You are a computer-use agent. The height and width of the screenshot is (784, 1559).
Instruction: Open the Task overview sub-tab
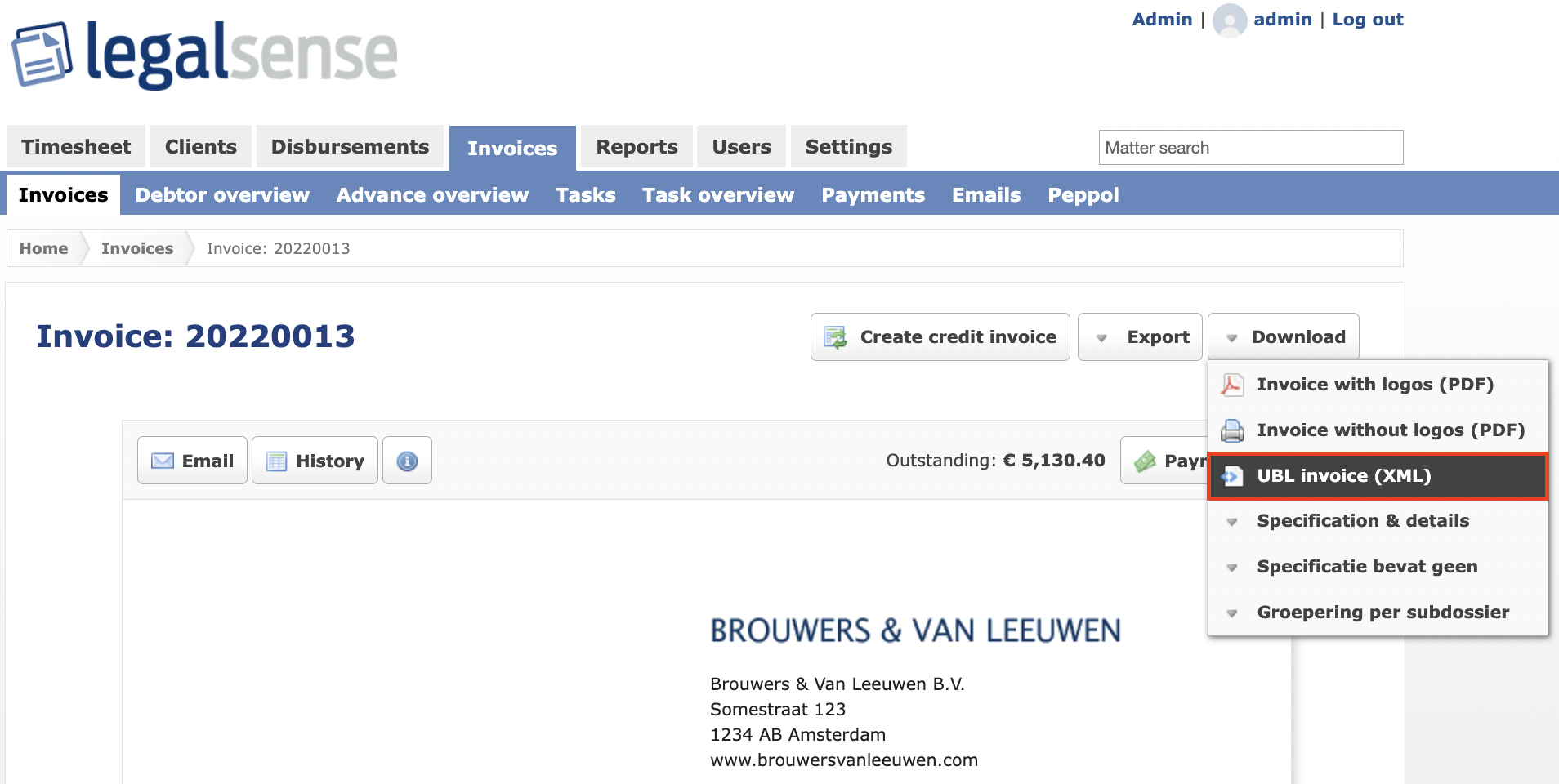[x=718, y=195]
